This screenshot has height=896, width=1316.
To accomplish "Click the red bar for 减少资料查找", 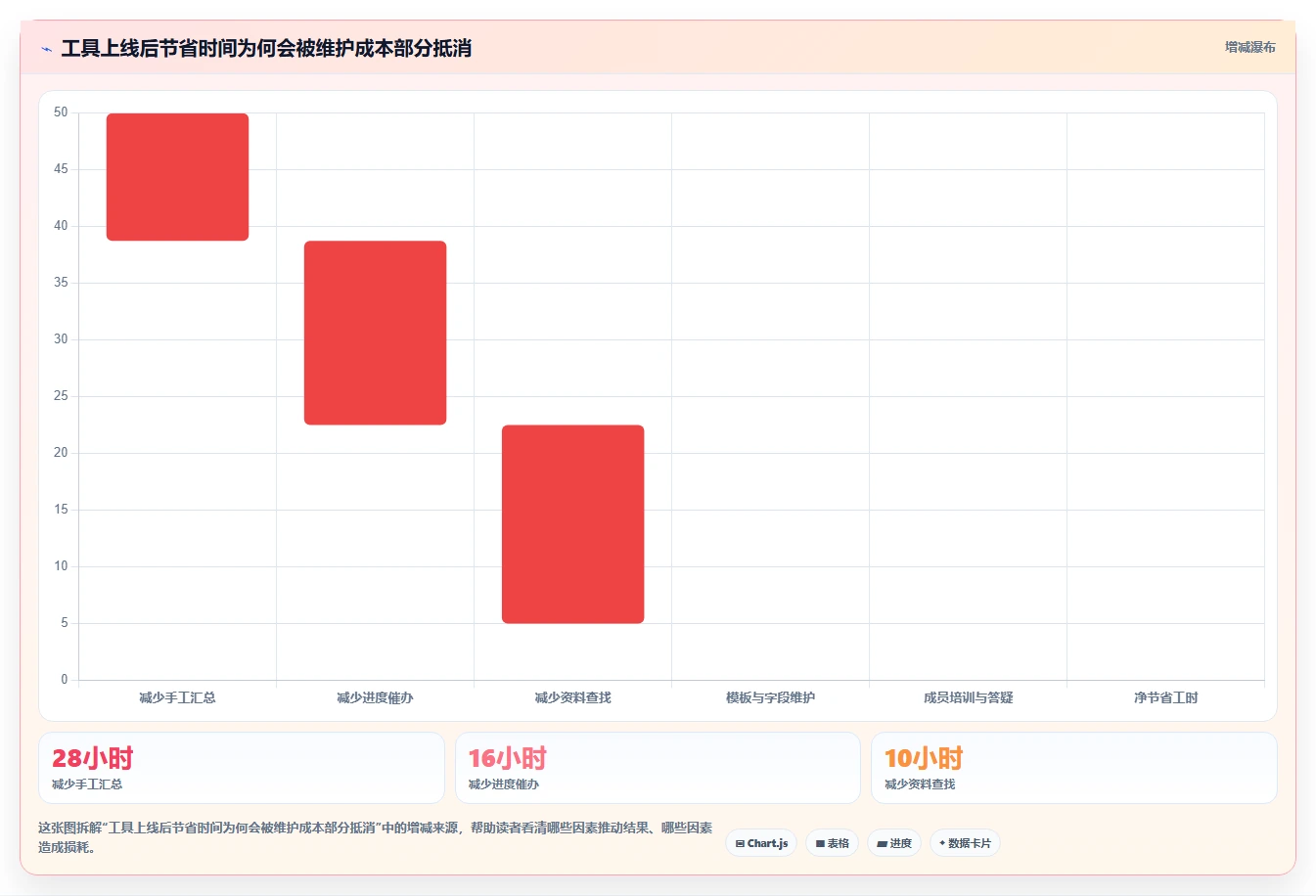I will click(x=572, y=524).
